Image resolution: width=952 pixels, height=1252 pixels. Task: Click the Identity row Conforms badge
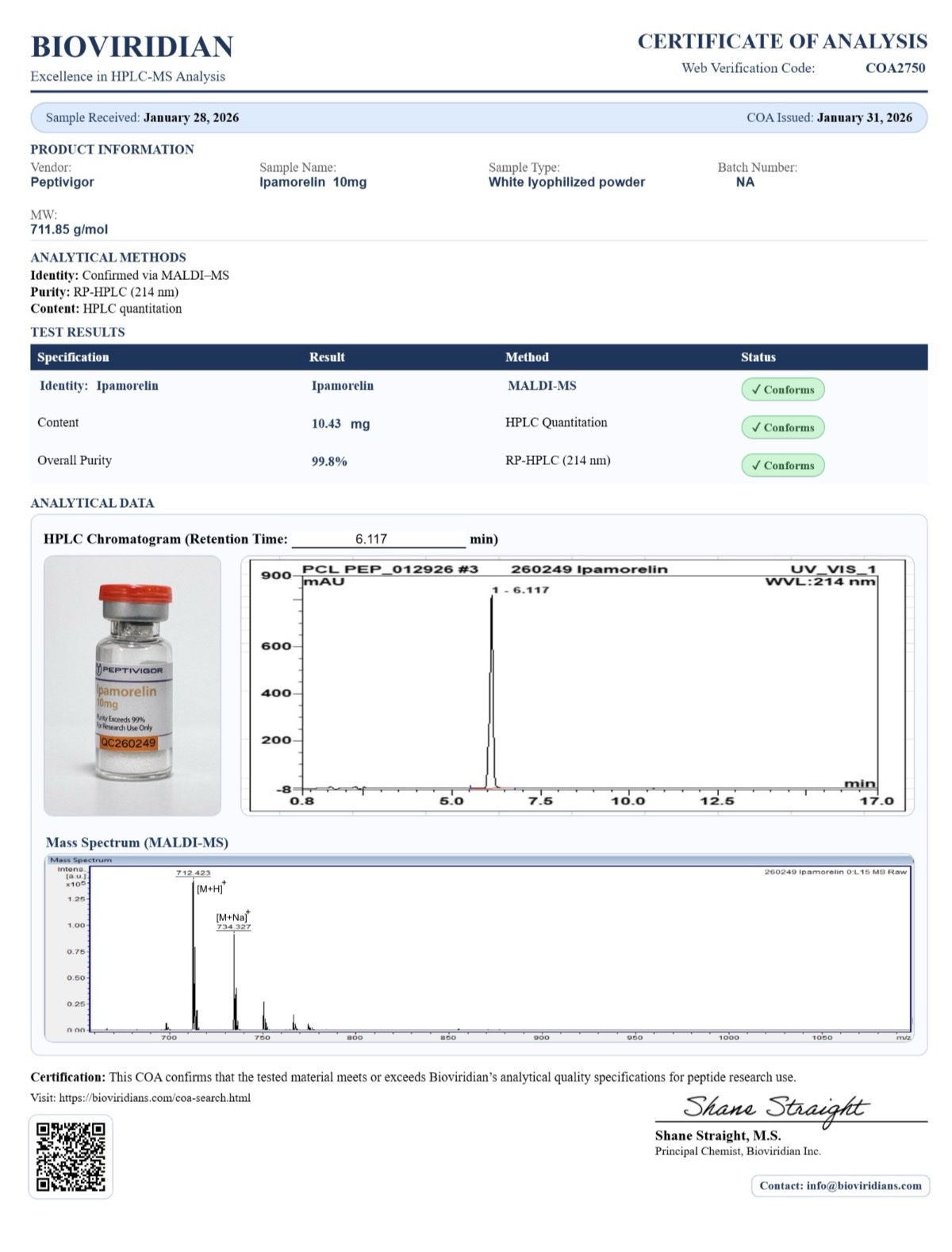[x=782, y=390]
